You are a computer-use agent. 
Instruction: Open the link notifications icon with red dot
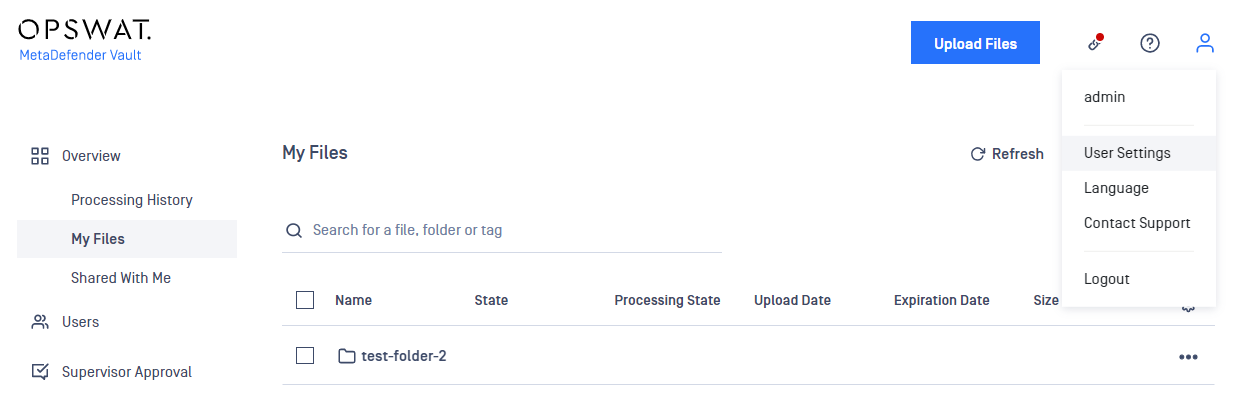tap(1096, 43)
